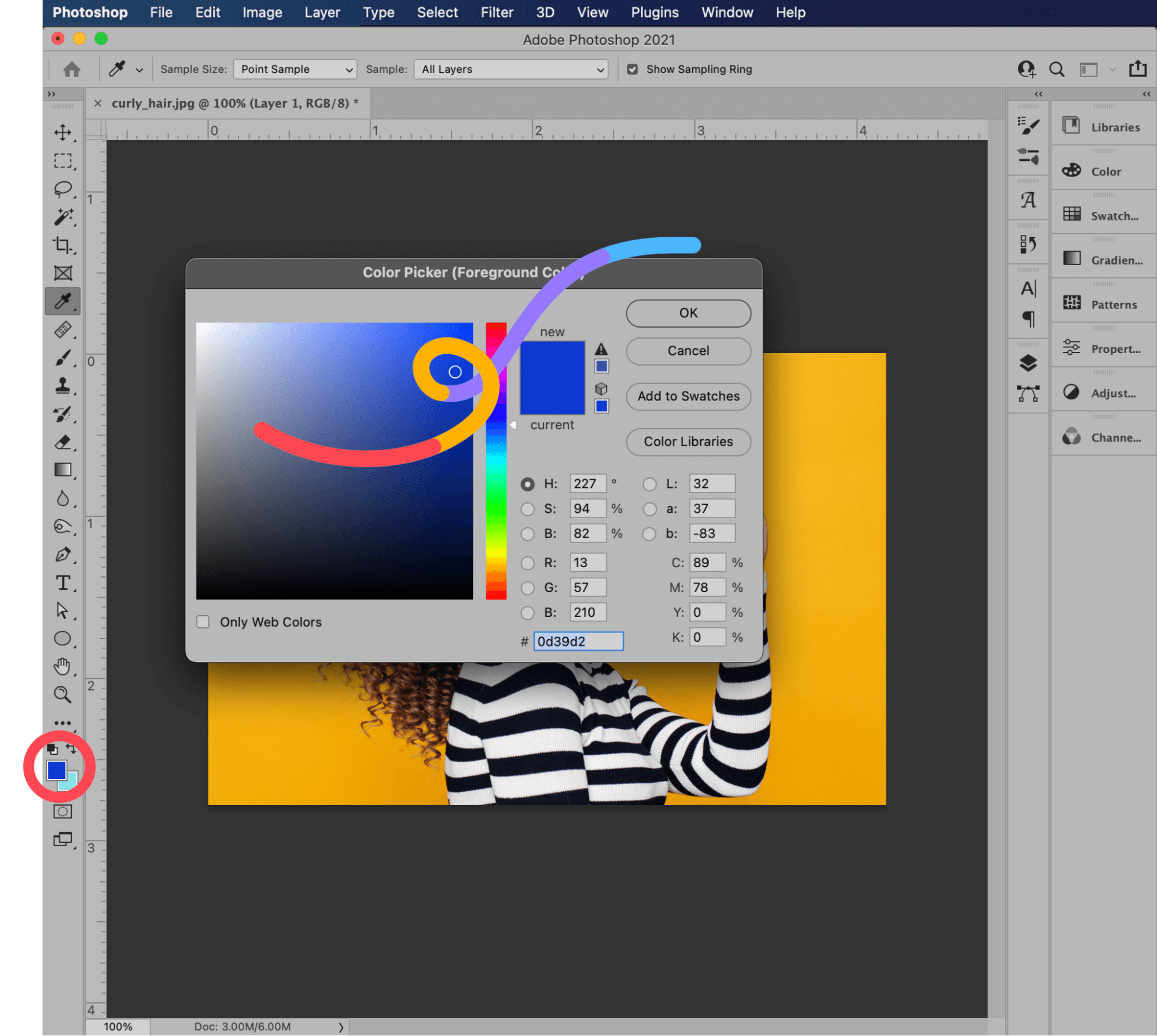Screen dimensions: 1157x1036
Task: Click Add to Swatches button
Action: [x=688, y=395]
